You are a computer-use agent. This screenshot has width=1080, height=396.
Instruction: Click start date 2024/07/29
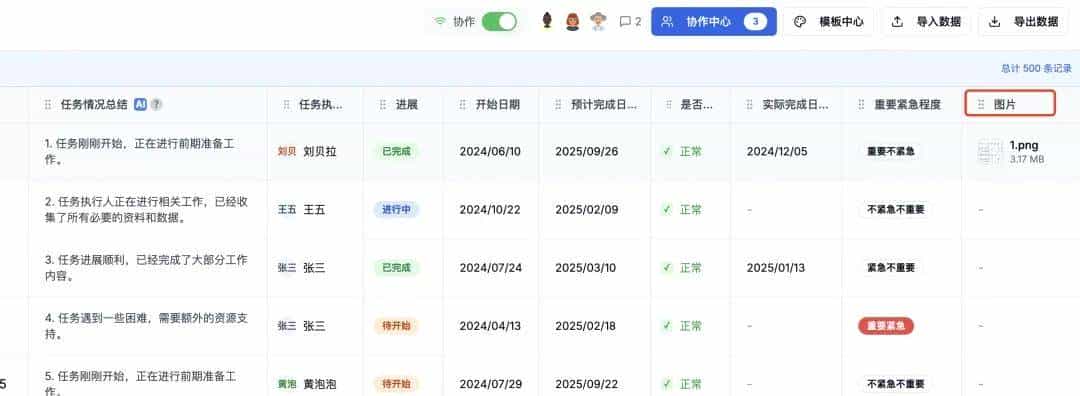pos(490,384)
